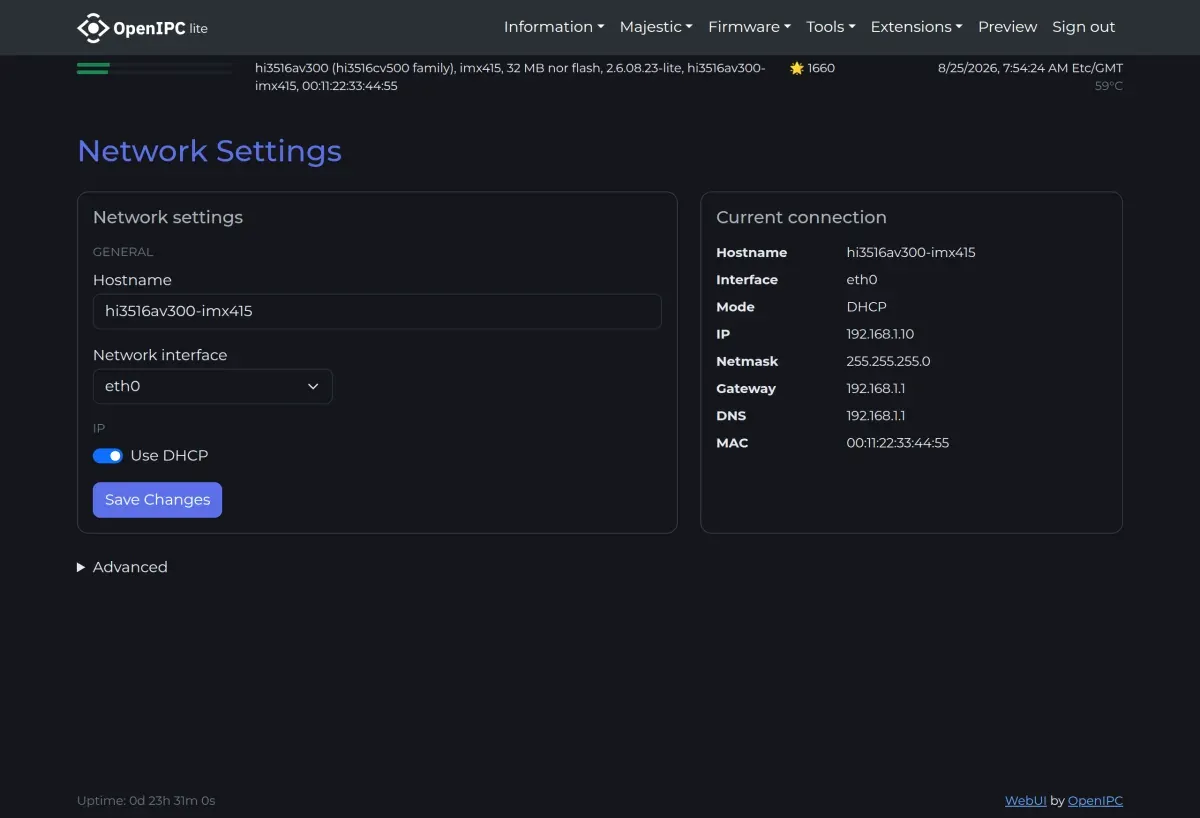Follow the WebUI footer link
1200x818 pixels.
(x=1025, y=801)
